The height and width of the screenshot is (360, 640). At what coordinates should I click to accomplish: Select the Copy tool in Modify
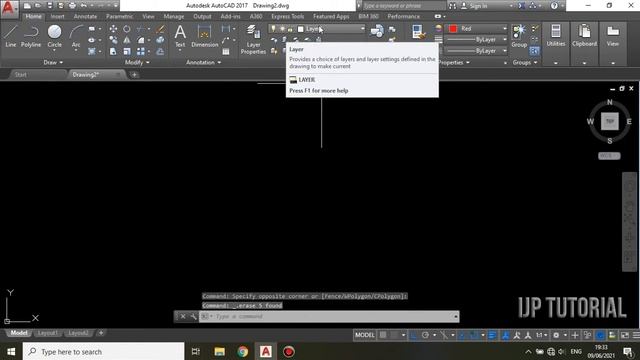tap(113, 40)
